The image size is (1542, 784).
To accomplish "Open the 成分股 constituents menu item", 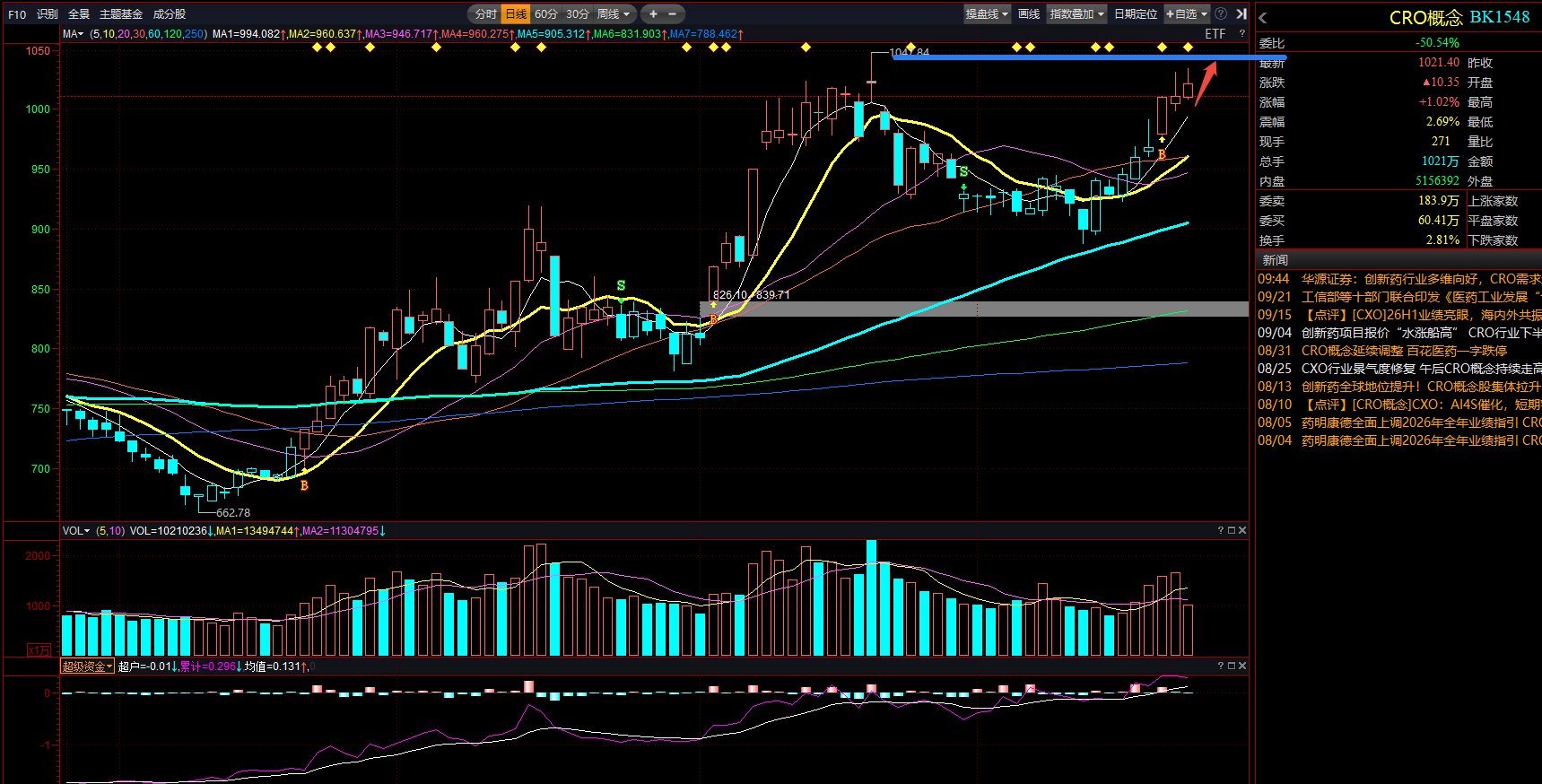I will tap(170, 14).
